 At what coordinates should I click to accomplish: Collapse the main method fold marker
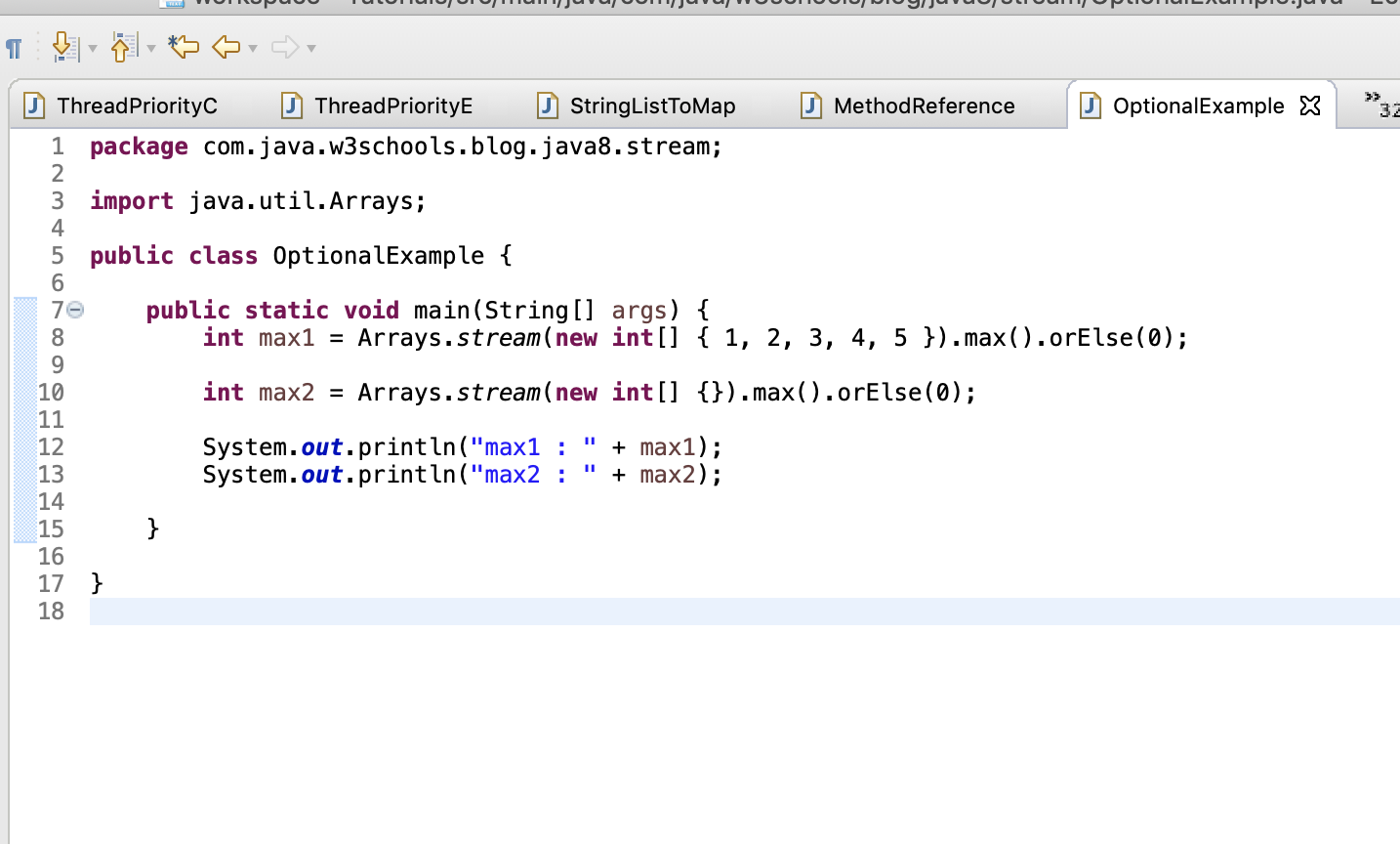76,310
